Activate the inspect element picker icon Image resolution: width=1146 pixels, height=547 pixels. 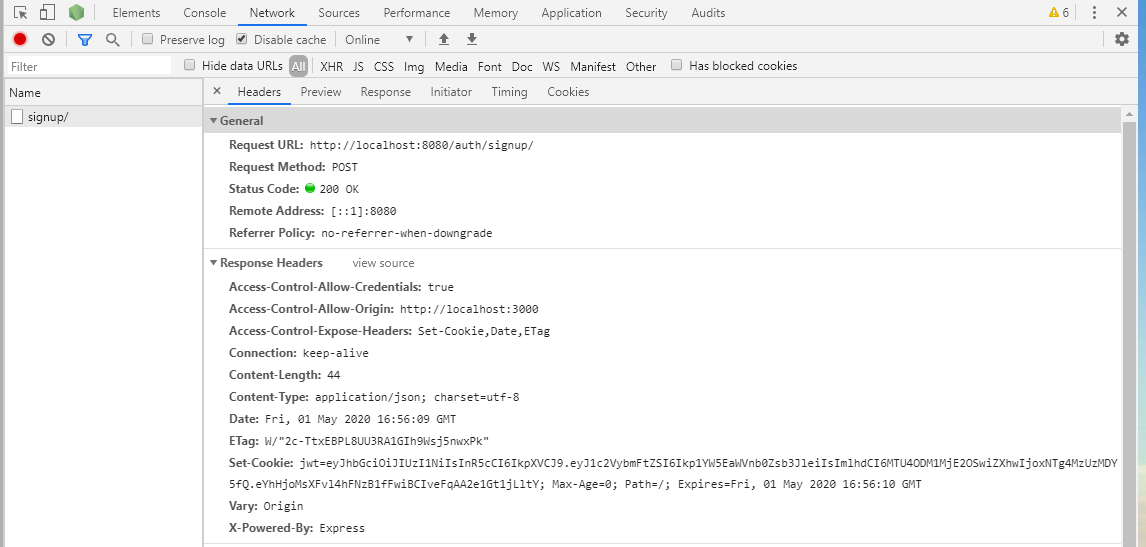(21, 12)
